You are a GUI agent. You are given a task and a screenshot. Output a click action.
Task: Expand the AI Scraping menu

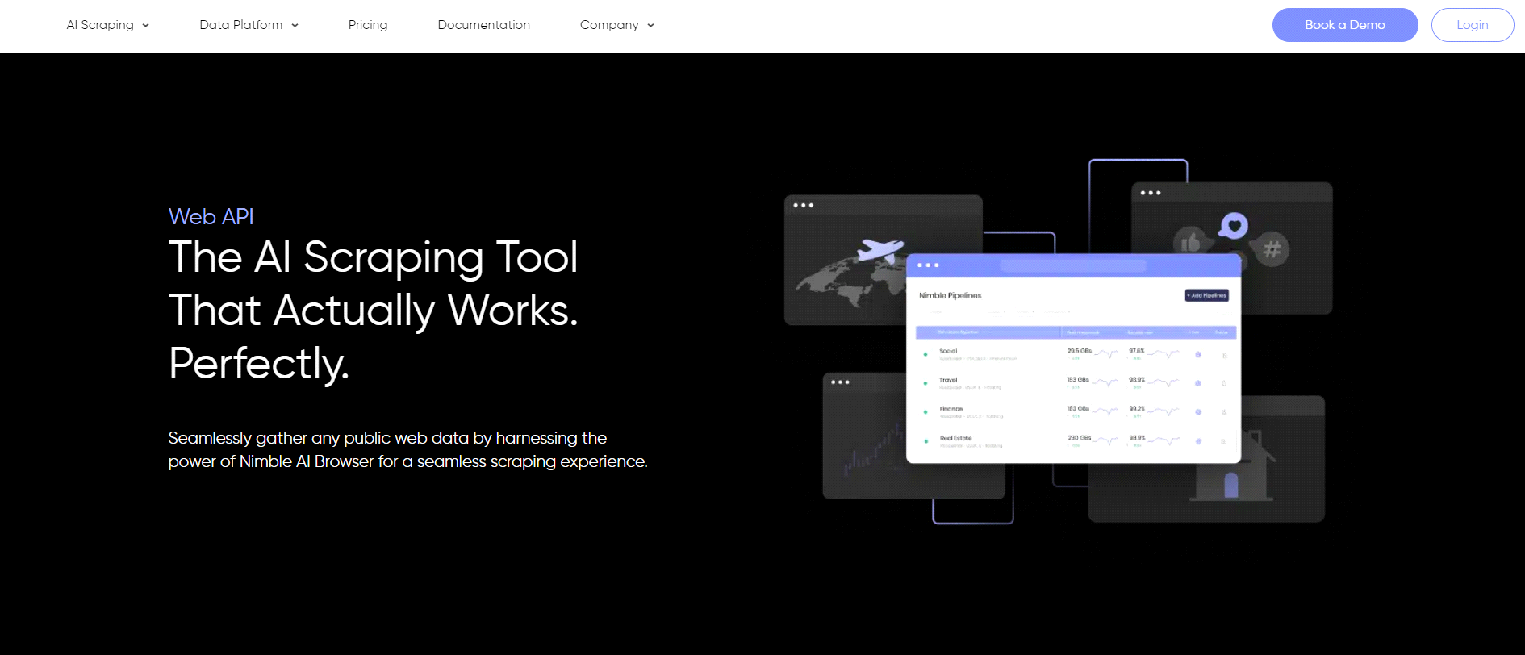pos(107,25)
